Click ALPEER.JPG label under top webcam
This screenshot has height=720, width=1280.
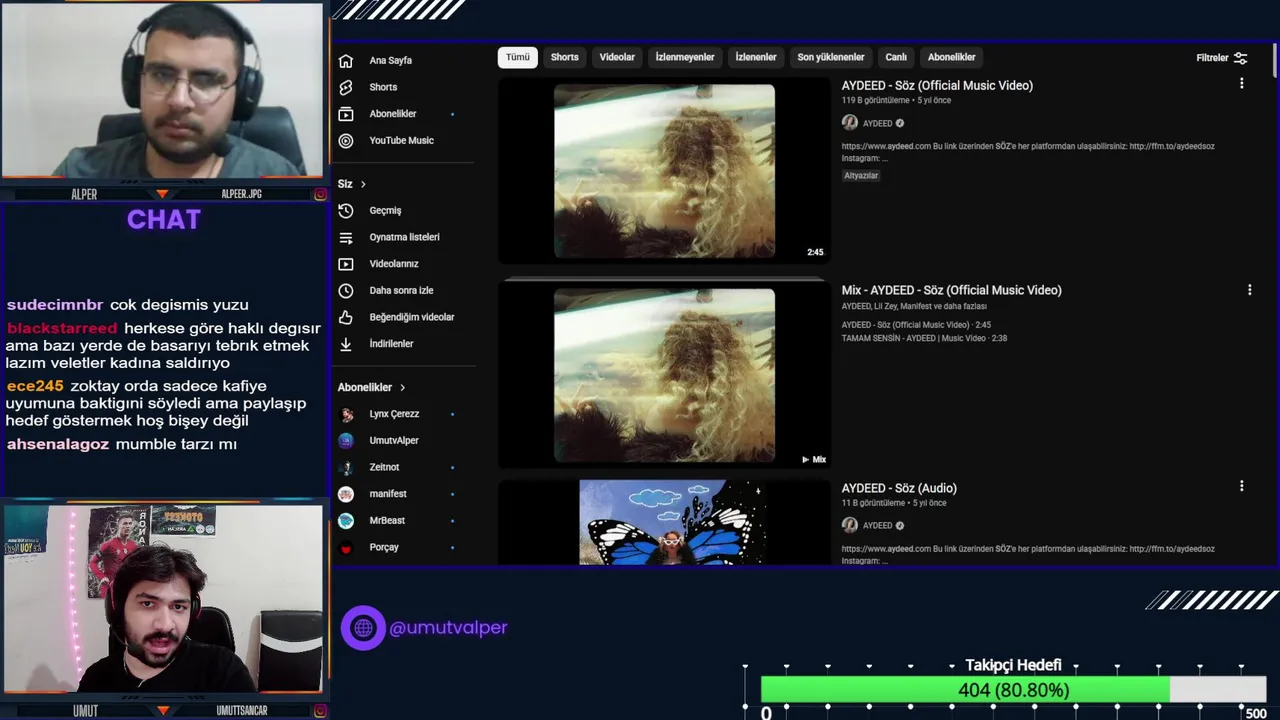pyautogui.click(x=241, y=194)
